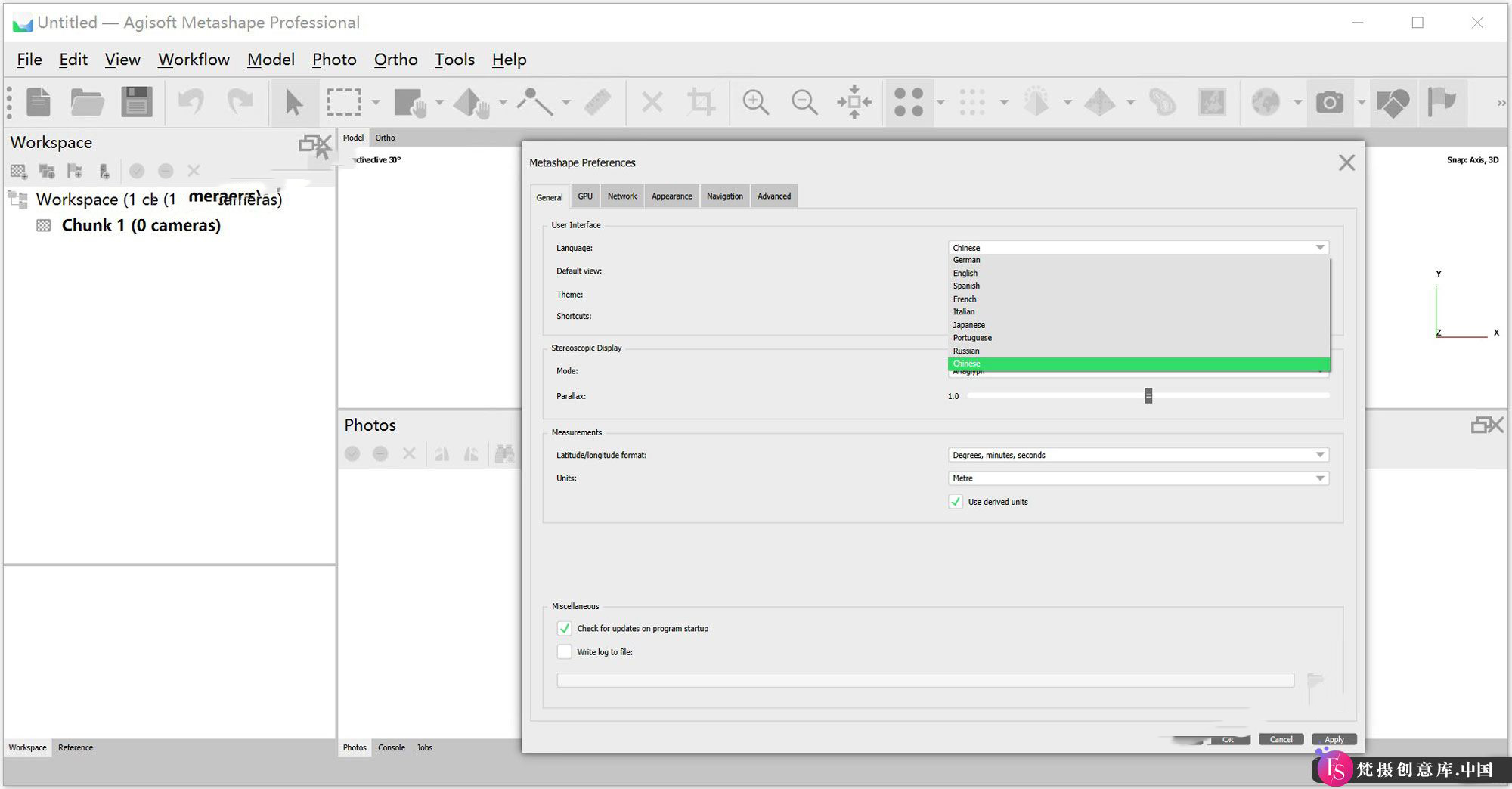The image size is (1512, 789).
Task: Open the File menu
Action: click(29, 60)
